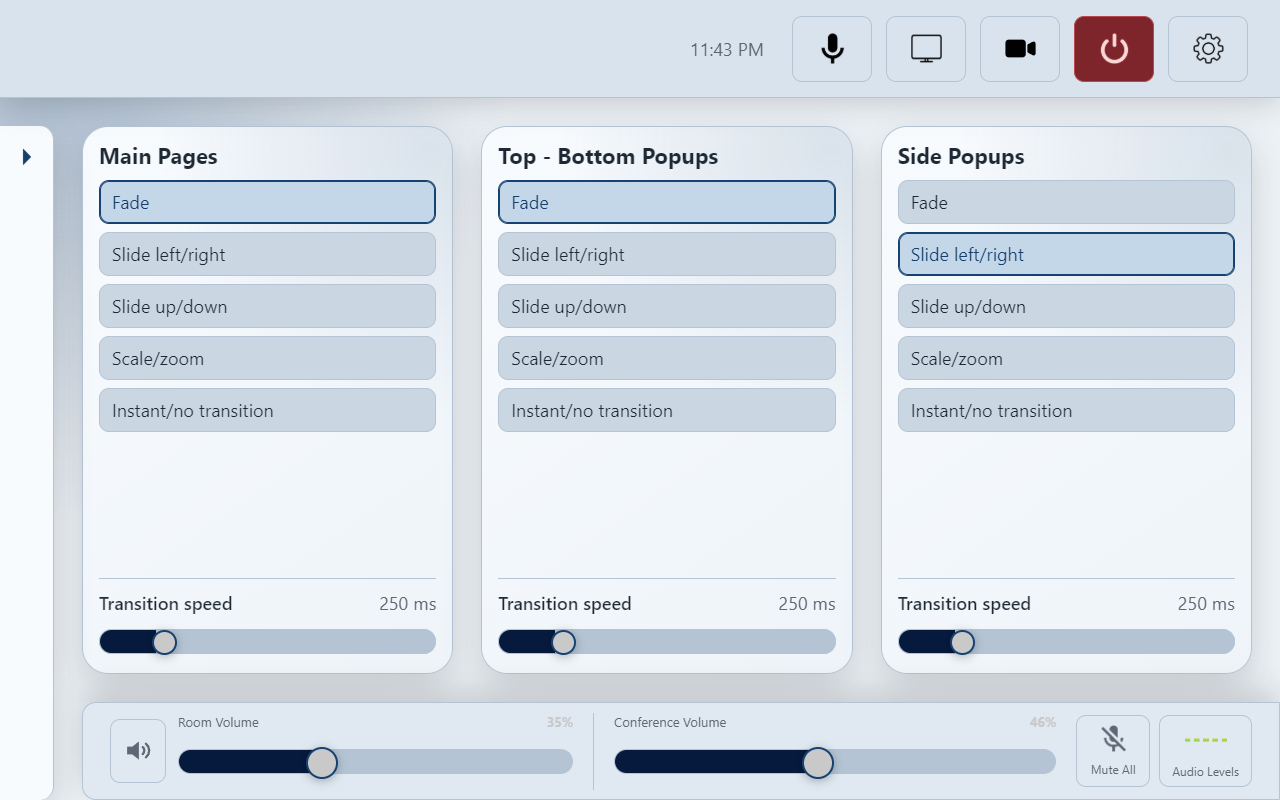Select Scale/zoom for Top - Bottom Popups

pos(667,358)
